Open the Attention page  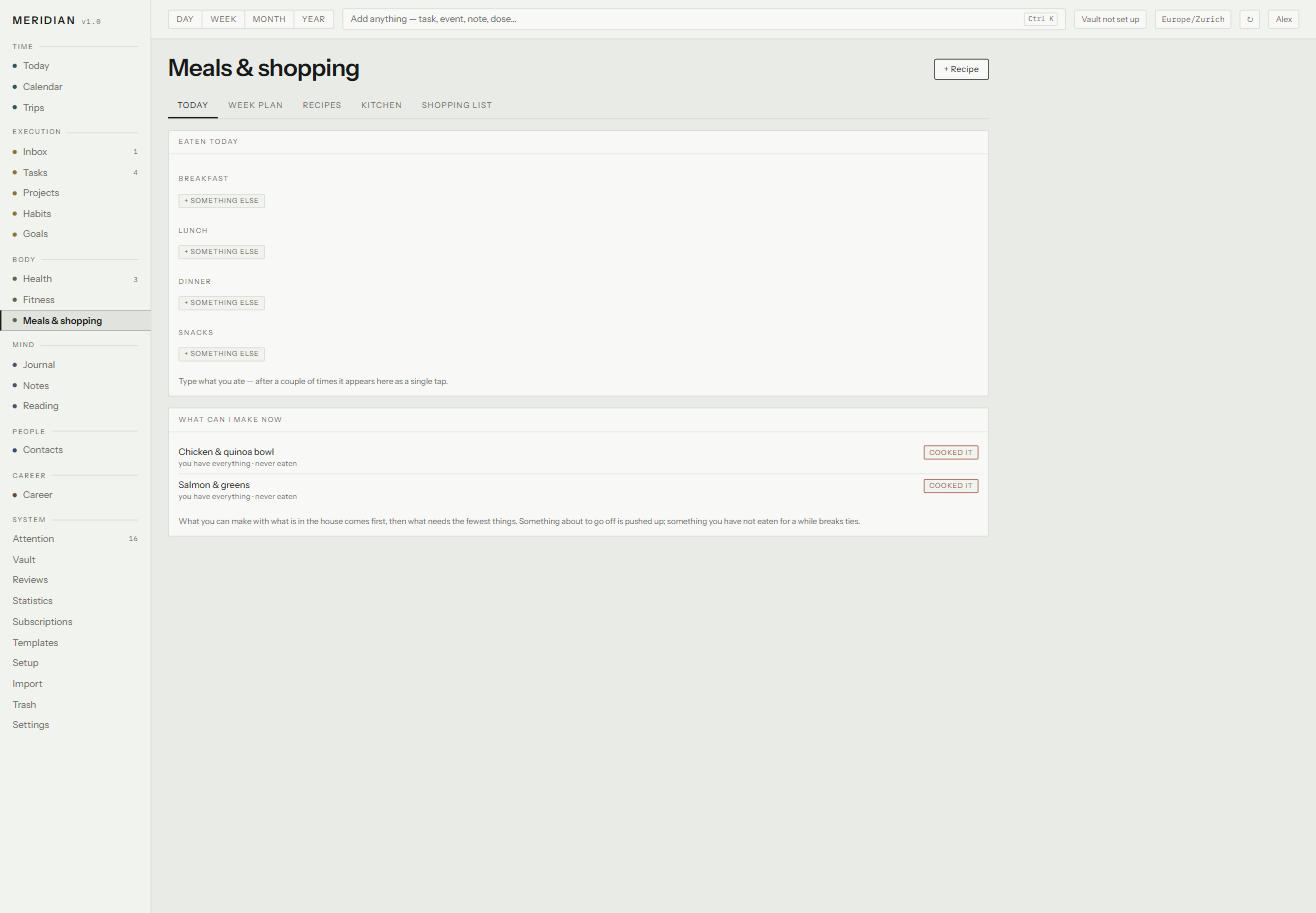coord(75,539)
